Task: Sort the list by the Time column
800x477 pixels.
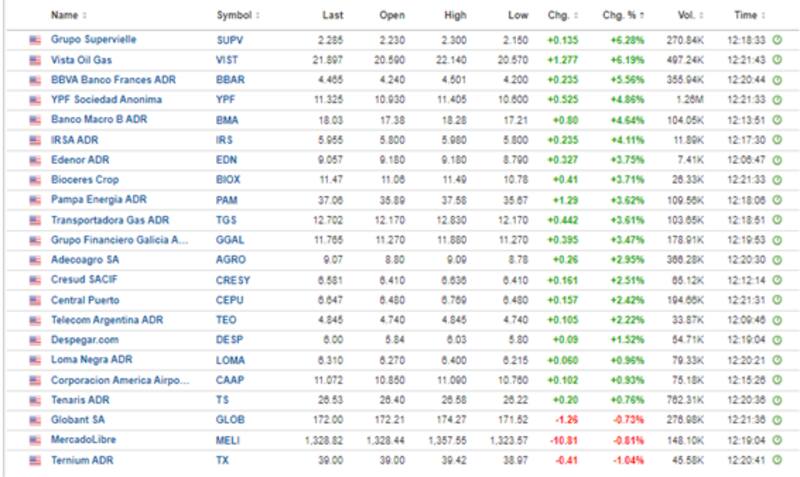Action: [749, 15]
